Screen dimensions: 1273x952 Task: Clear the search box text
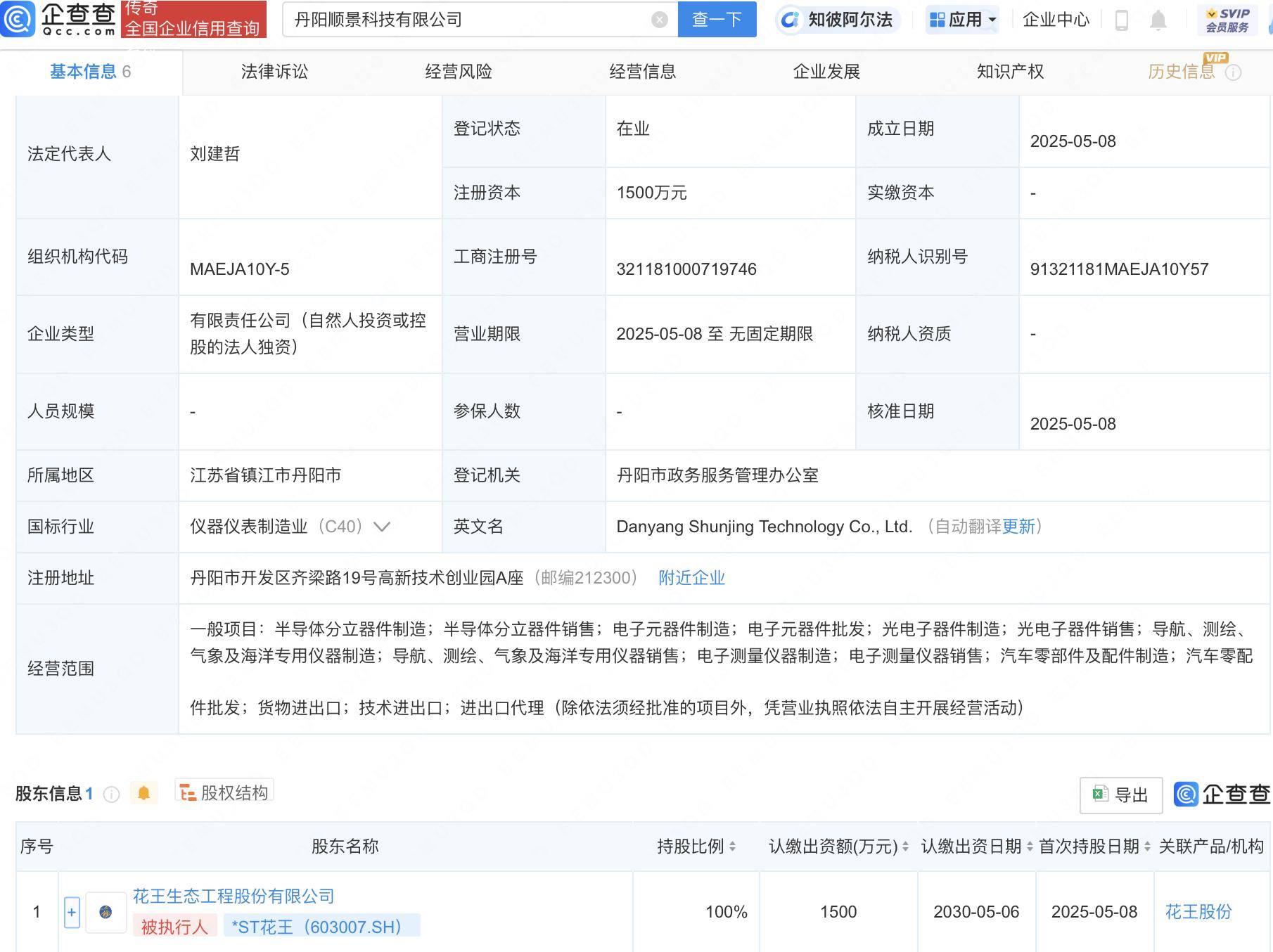coord(659,20)
